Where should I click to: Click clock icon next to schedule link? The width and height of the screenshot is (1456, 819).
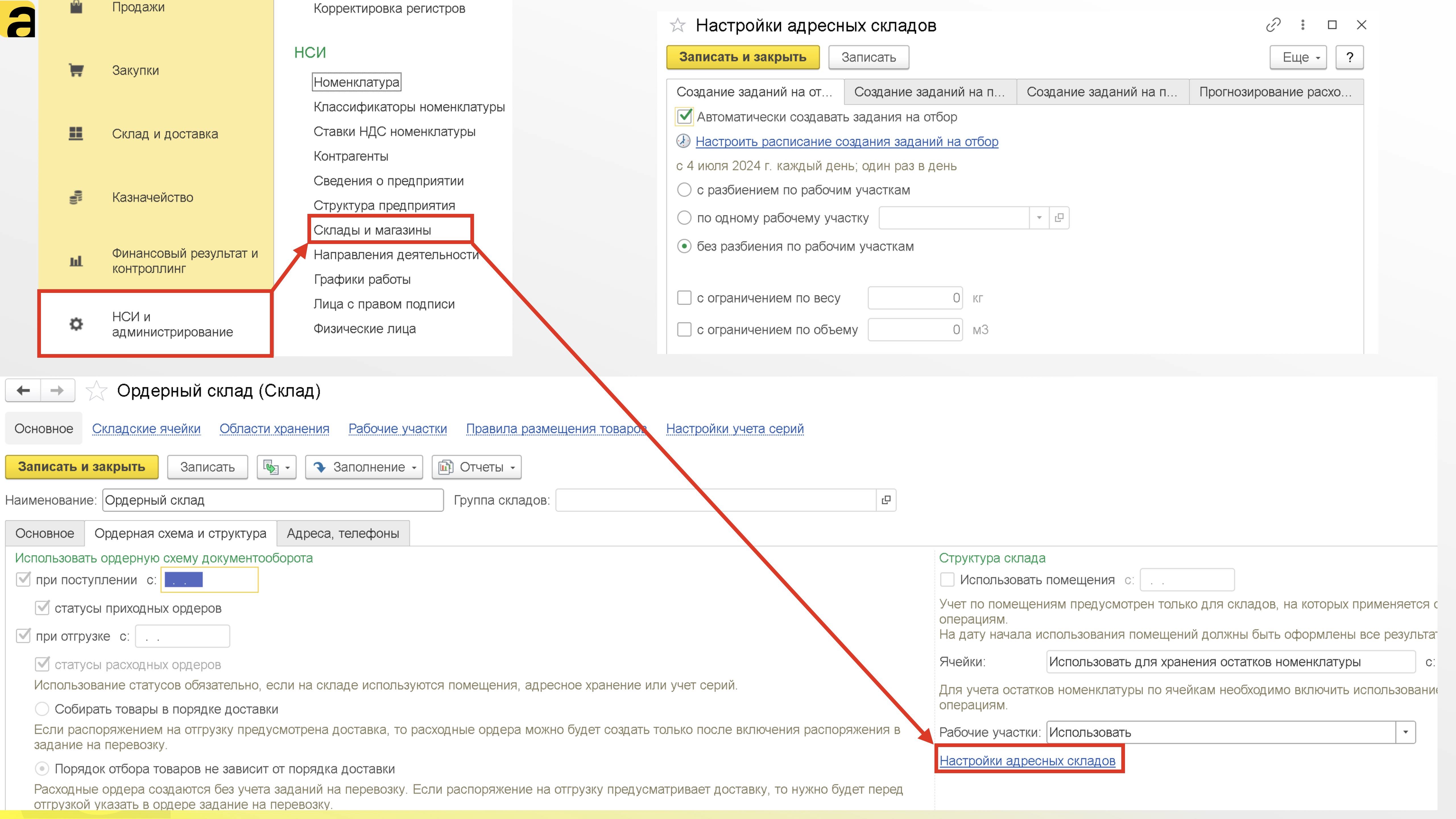click(683, 141)
